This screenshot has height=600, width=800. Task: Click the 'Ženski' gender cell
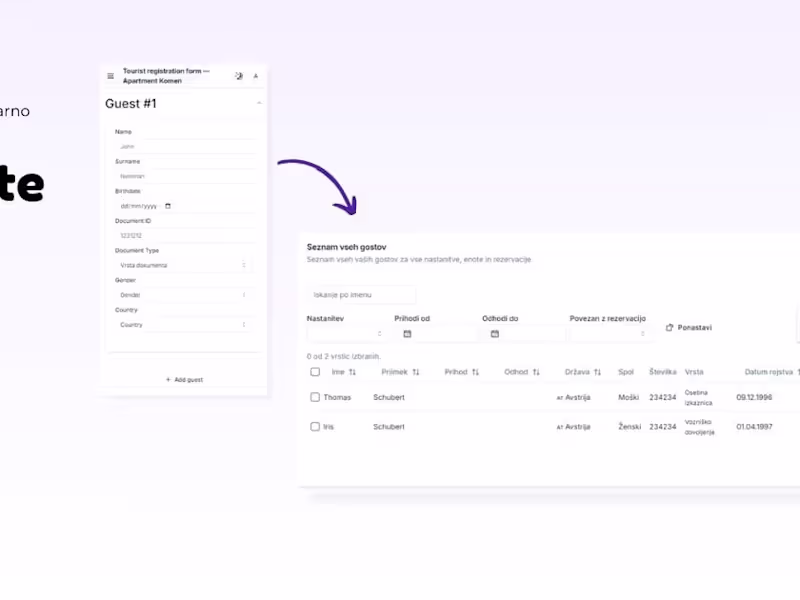pyautogui.click(x=630, y=427)
